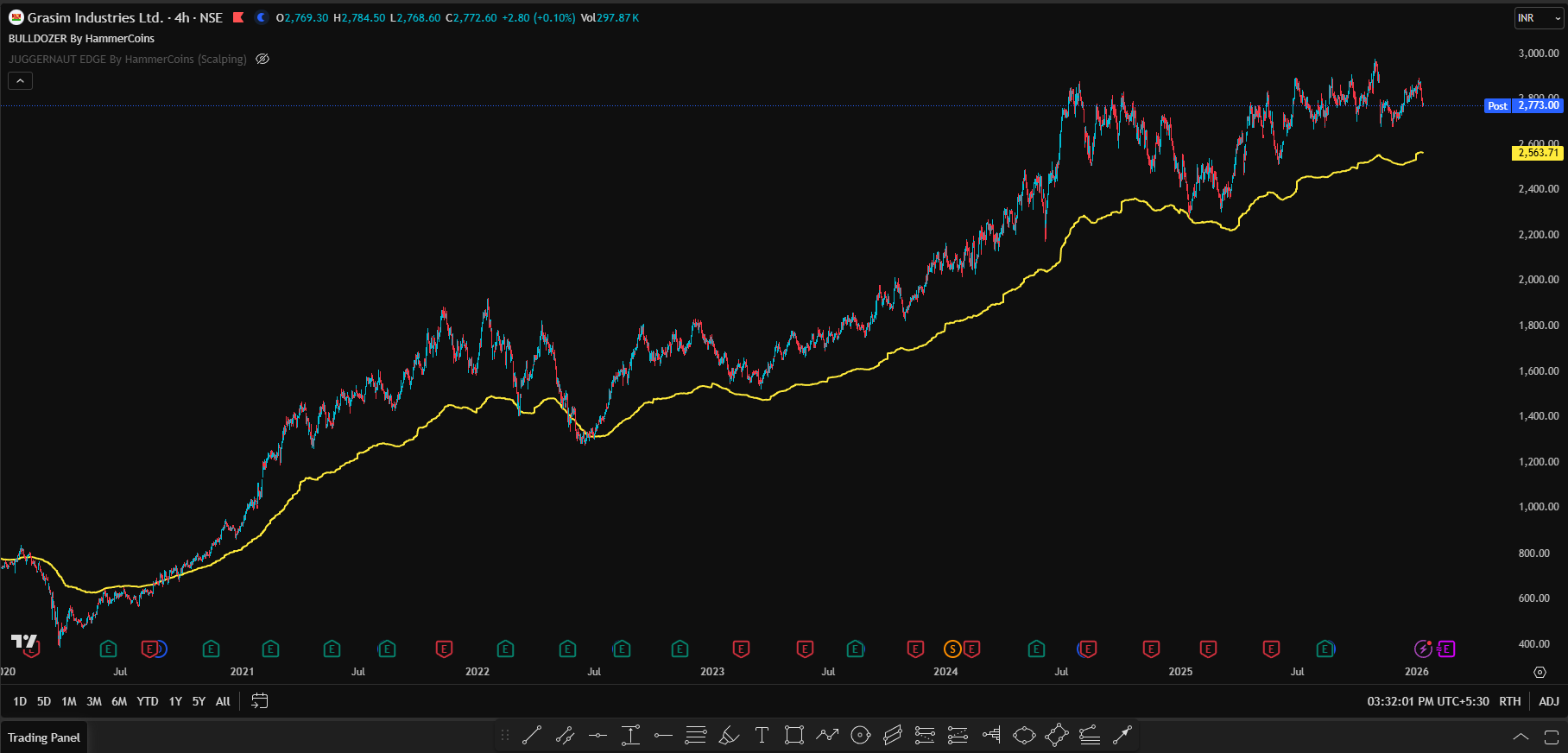Expand the bottom panel with up chevron
1568x753 pixels.
coord(1521,737)
